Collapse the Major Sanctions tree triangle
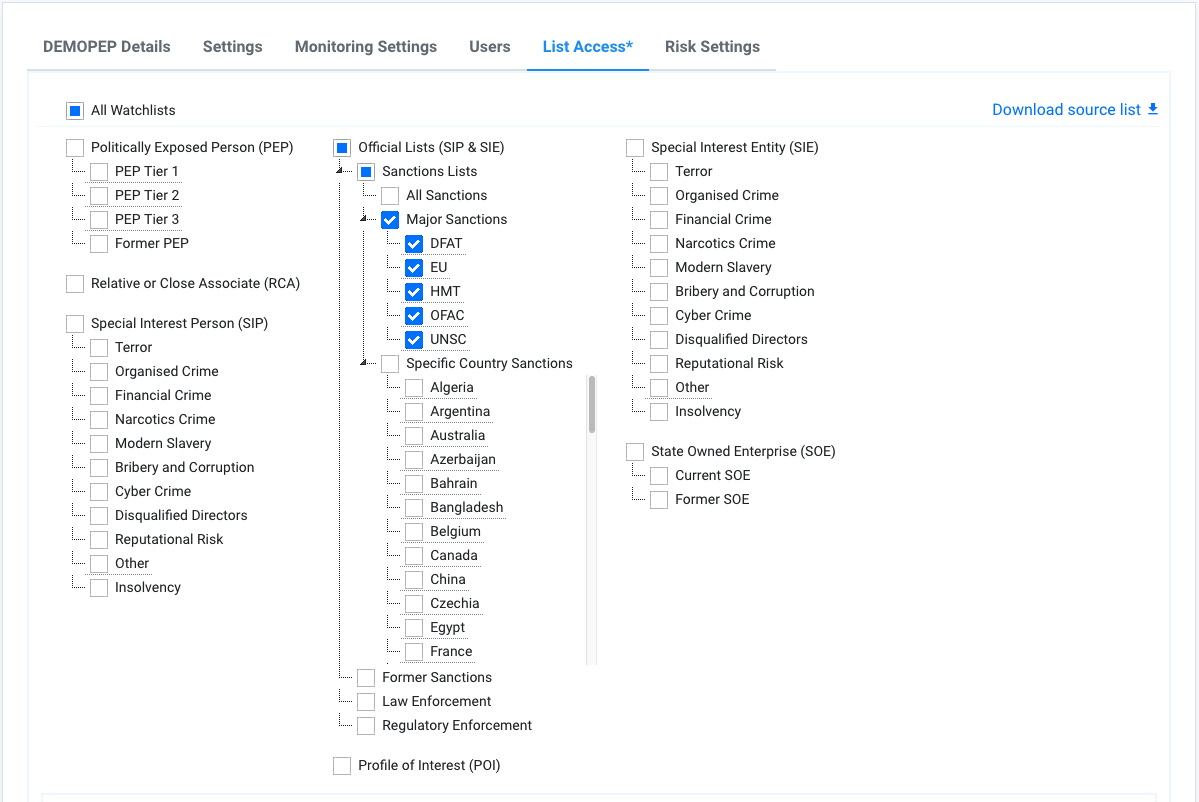The image size is (1199, 802). [366, 220]
